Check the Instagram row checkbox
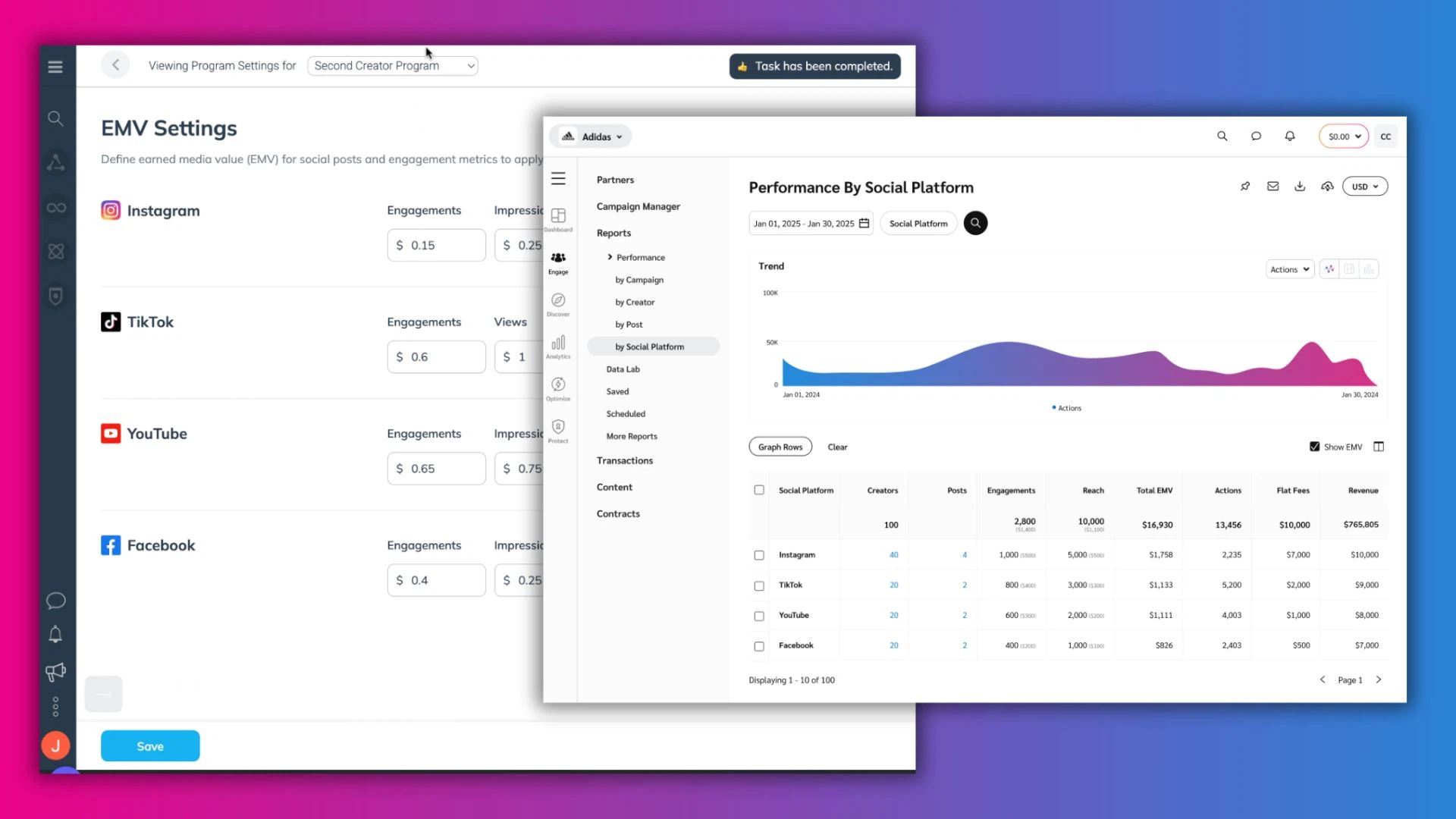The height and width of the screenshot is (819, 1456). pyautogui.click(x=758, y=555)
